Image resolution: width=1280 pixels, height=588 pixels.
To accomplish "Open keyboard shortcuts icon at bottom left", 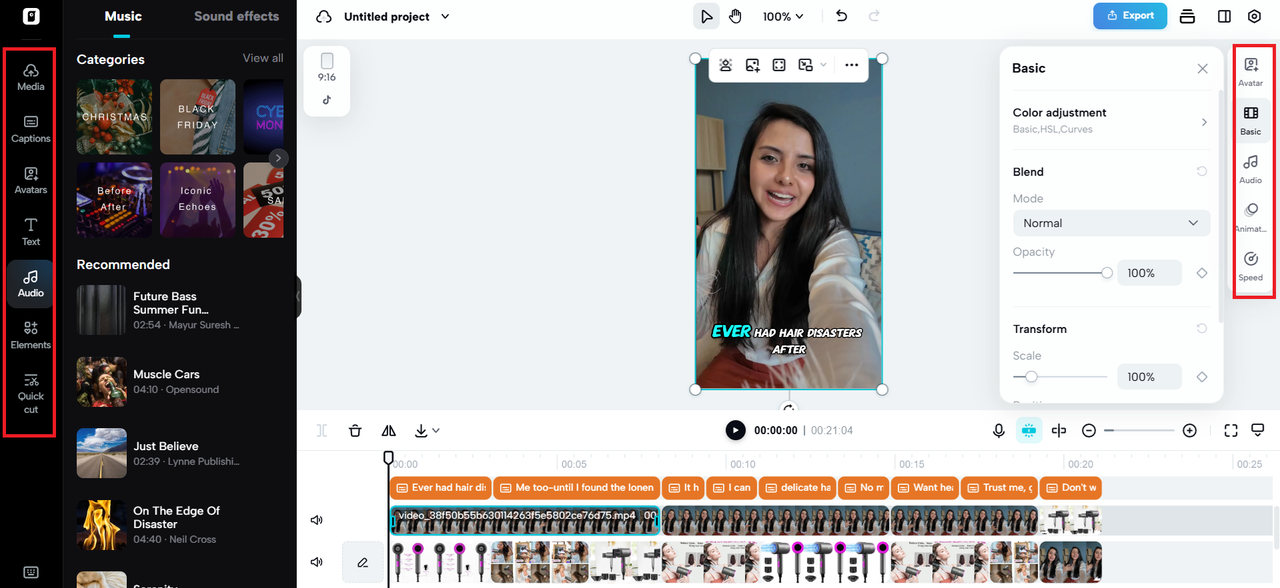I will pyautogui.click(x=31, y=572).
